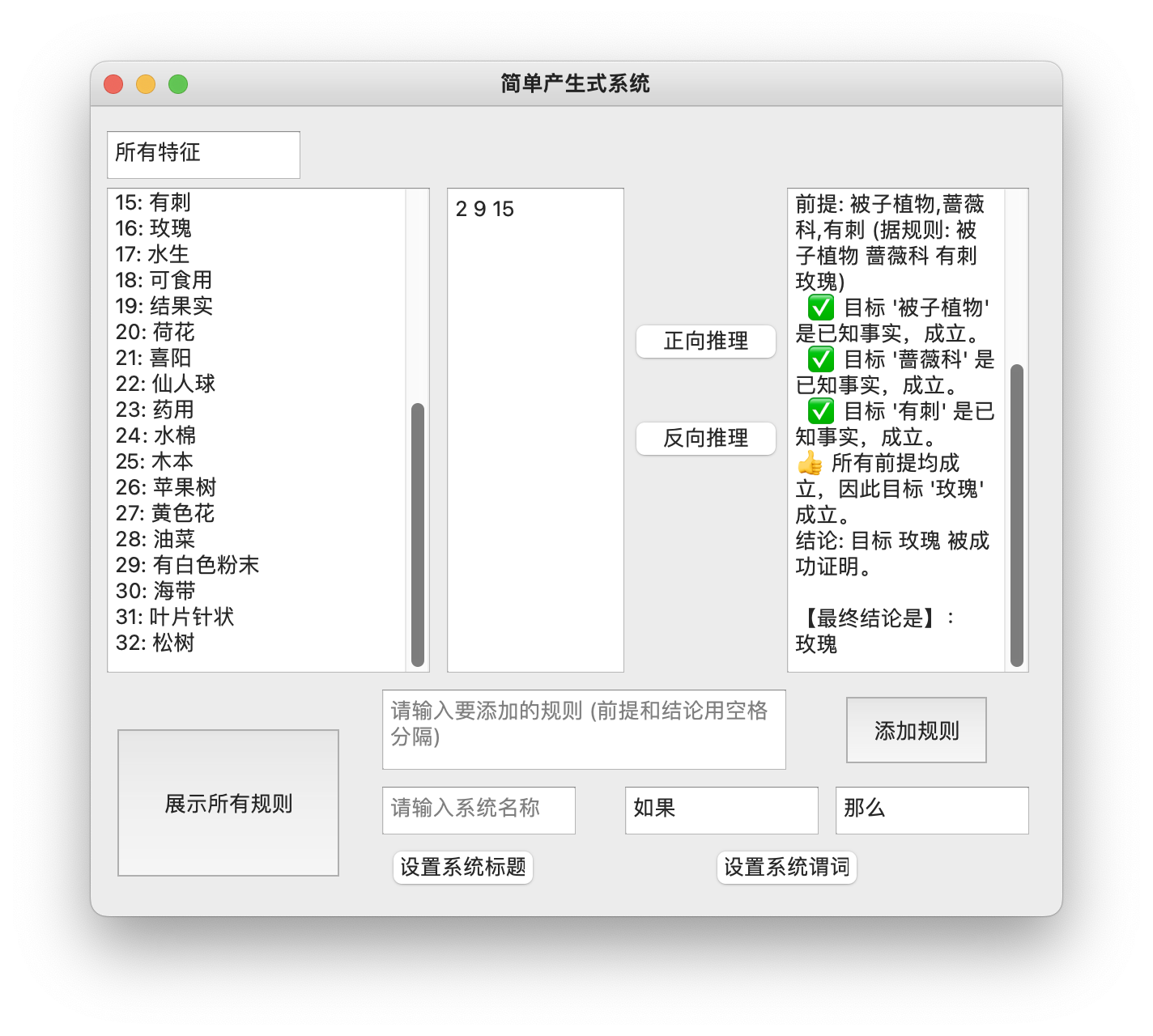
Task: Click the green check beside 目标 '有刺'
Action: 820,411
